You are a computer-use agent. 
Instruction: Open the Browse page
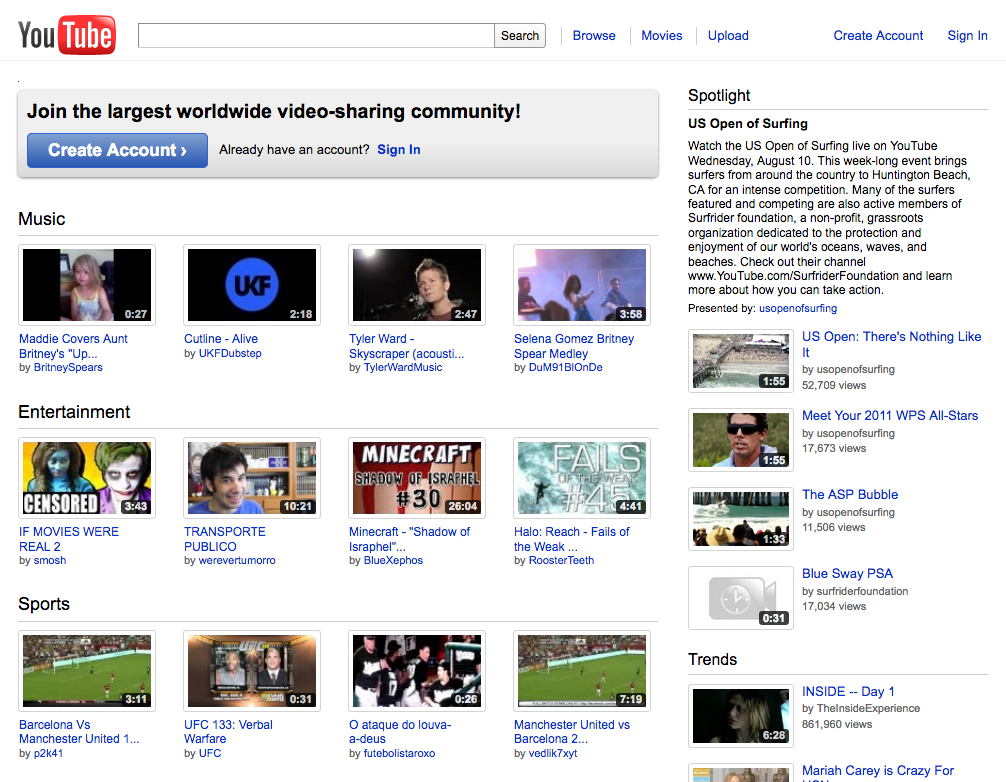coord(594,35)
